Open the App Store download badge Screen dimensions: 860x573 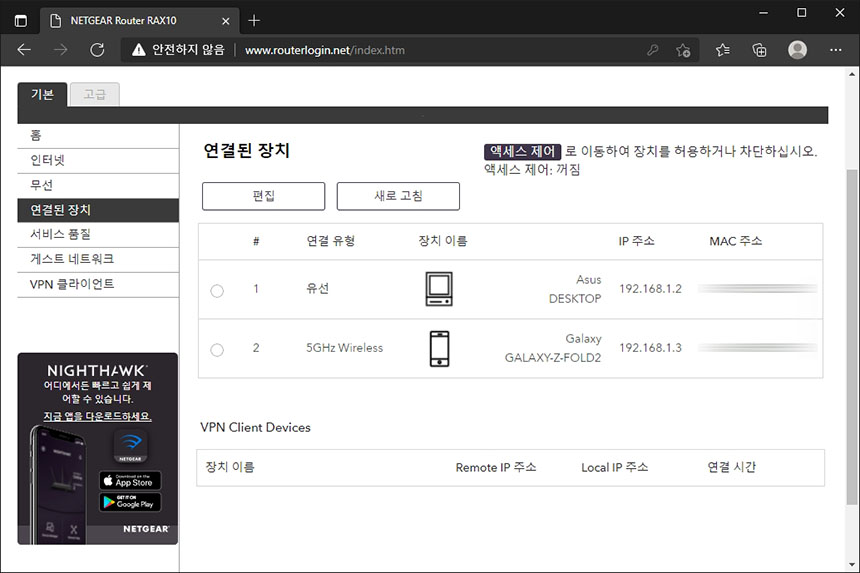[x=130, y=480]
